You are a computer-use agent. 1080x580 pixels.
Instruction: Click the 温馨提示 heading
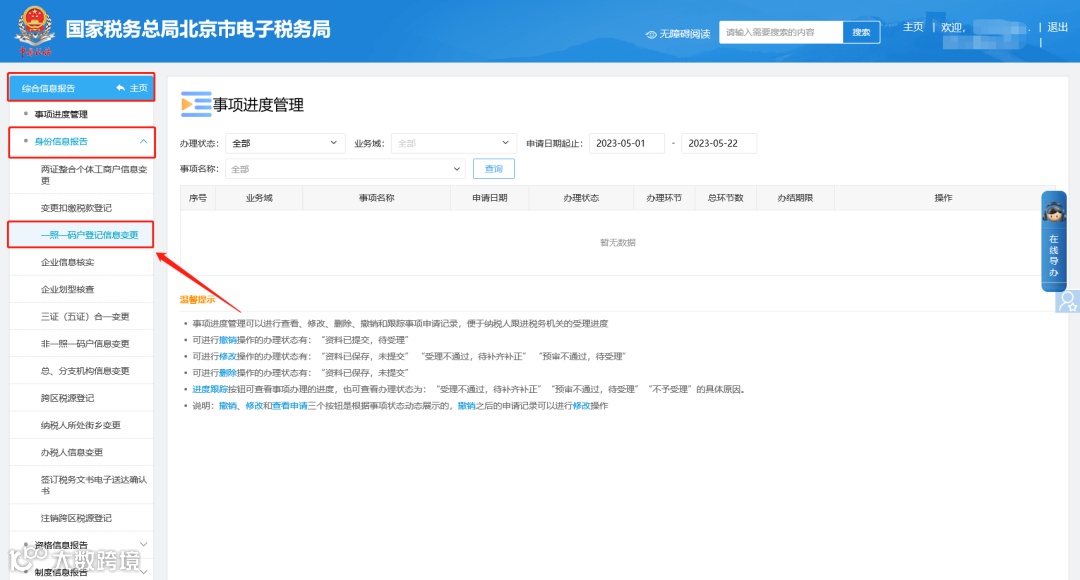click(x=197, y=300)
